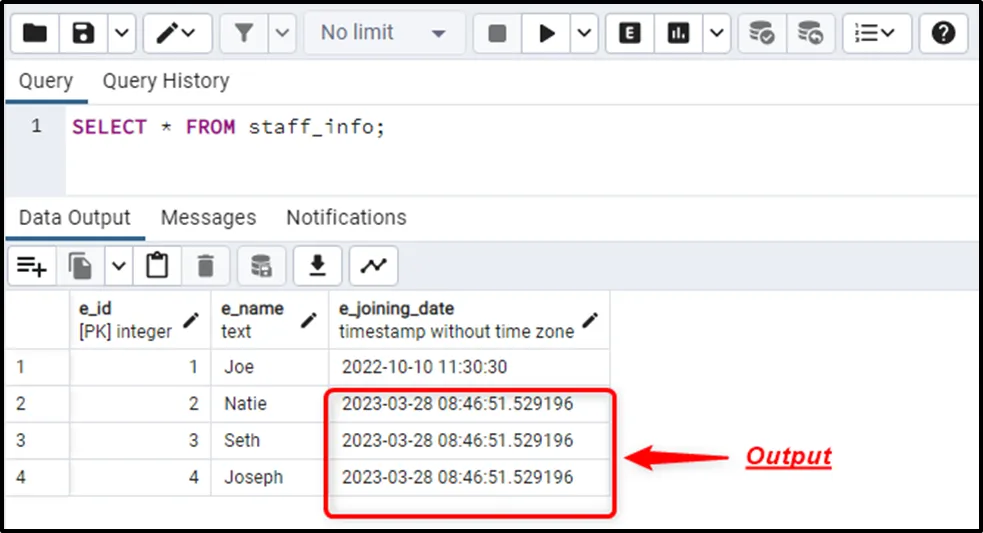This screenshot has width=983, height=533.
Task: Click the cell containing Joseph
Action: pyautogui.click(x=253, y=477)
